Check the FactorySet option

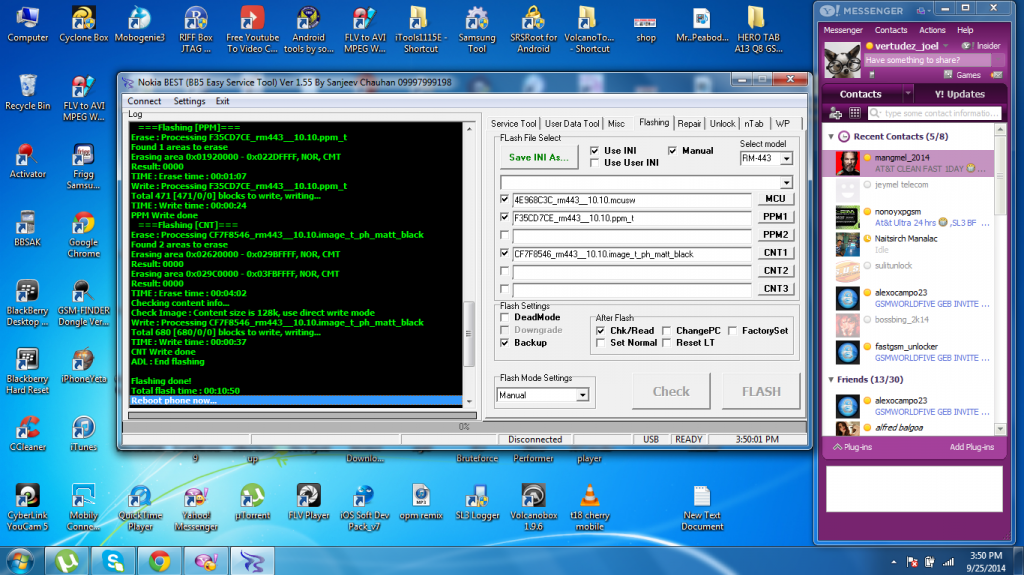[733, 331]
